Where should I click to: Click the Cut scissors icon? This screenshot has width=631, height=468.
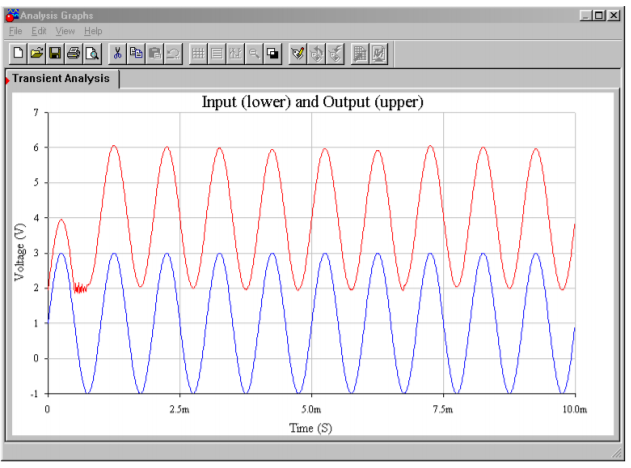pos(118,53)
